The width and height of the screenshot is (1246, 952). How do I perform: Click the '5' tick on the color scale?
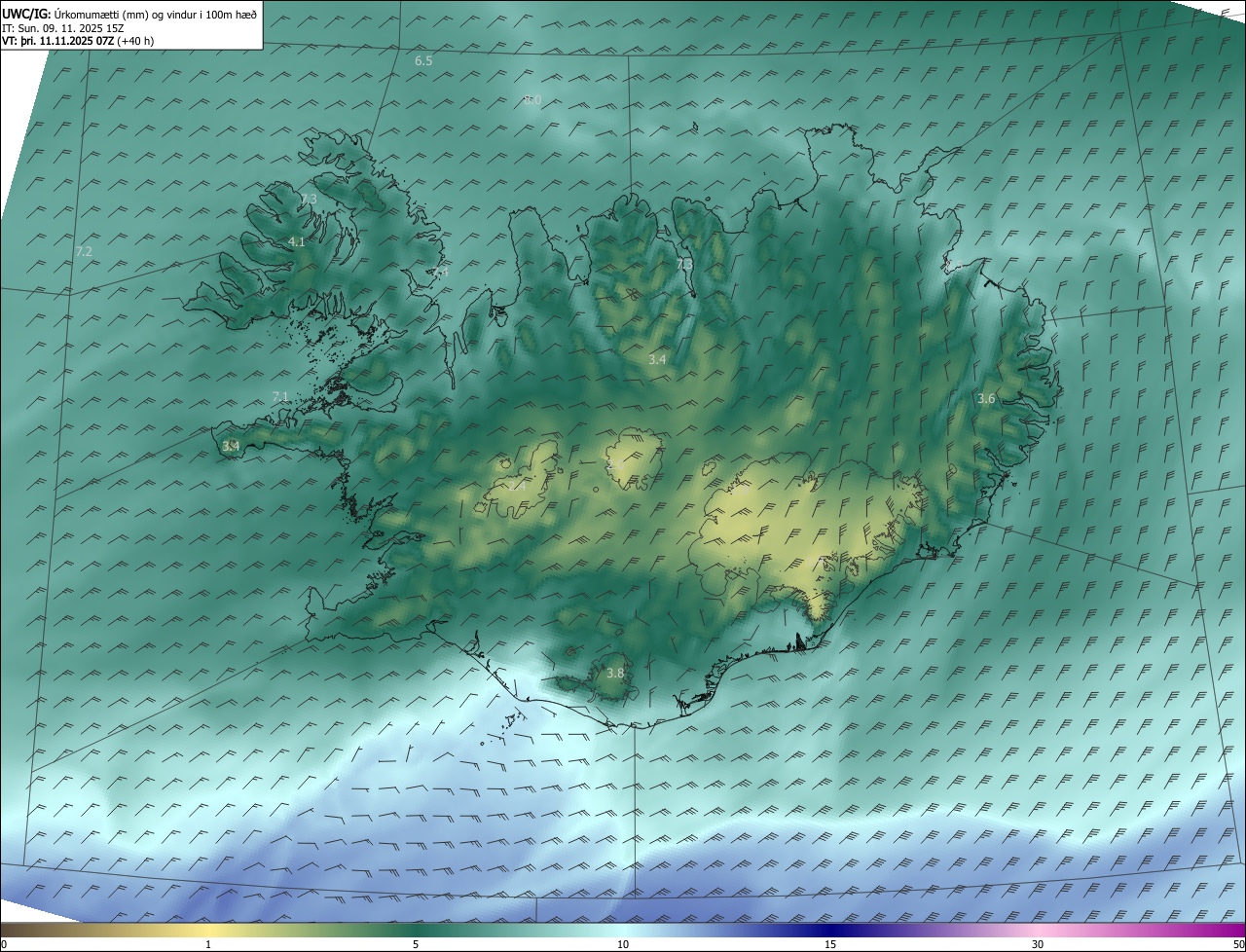click(416, 945)
